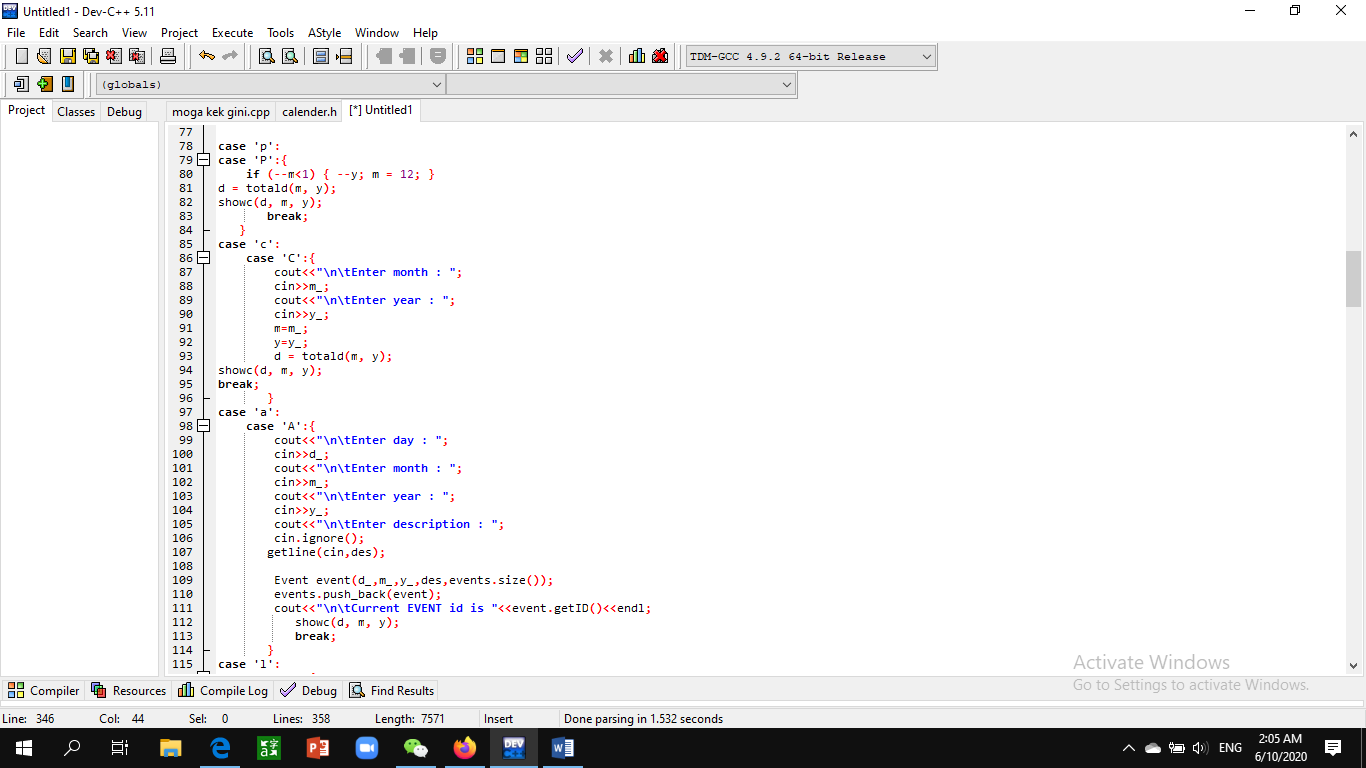
Task: Click the Undo arrow icon
Action: (207, 56)
